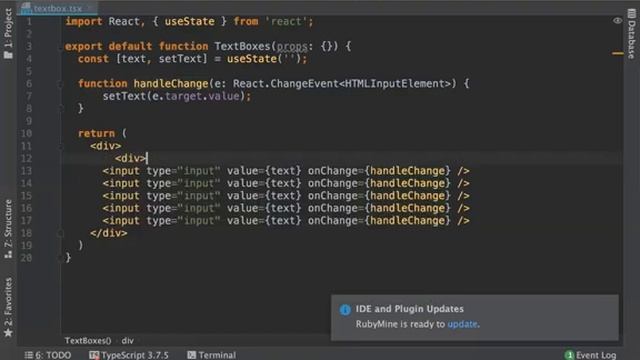
Task: Click the 'RubyMine is ready to' text
Action: click(400, 324)
